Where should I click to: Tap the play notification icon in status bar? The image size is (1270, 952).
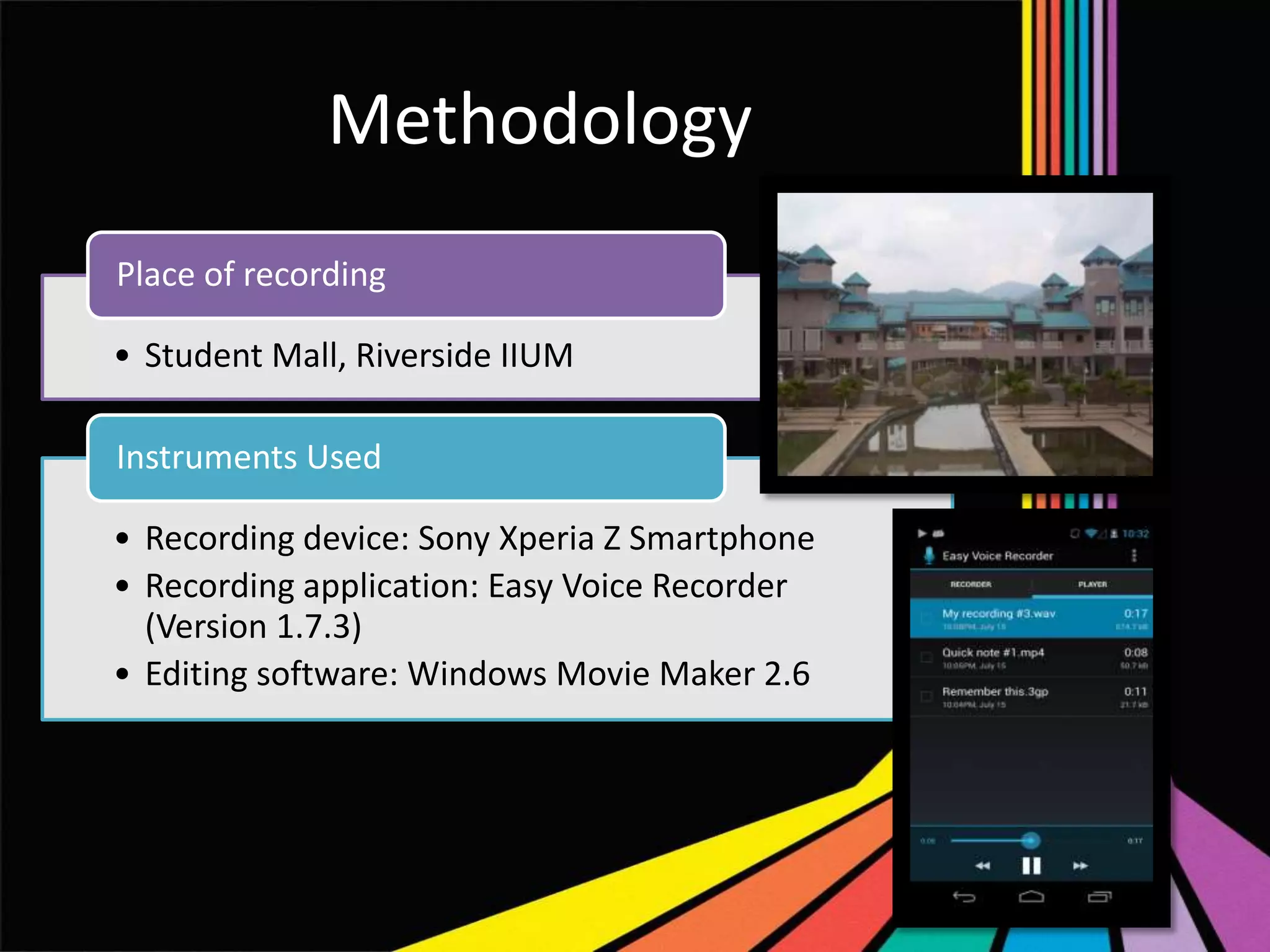922,533
